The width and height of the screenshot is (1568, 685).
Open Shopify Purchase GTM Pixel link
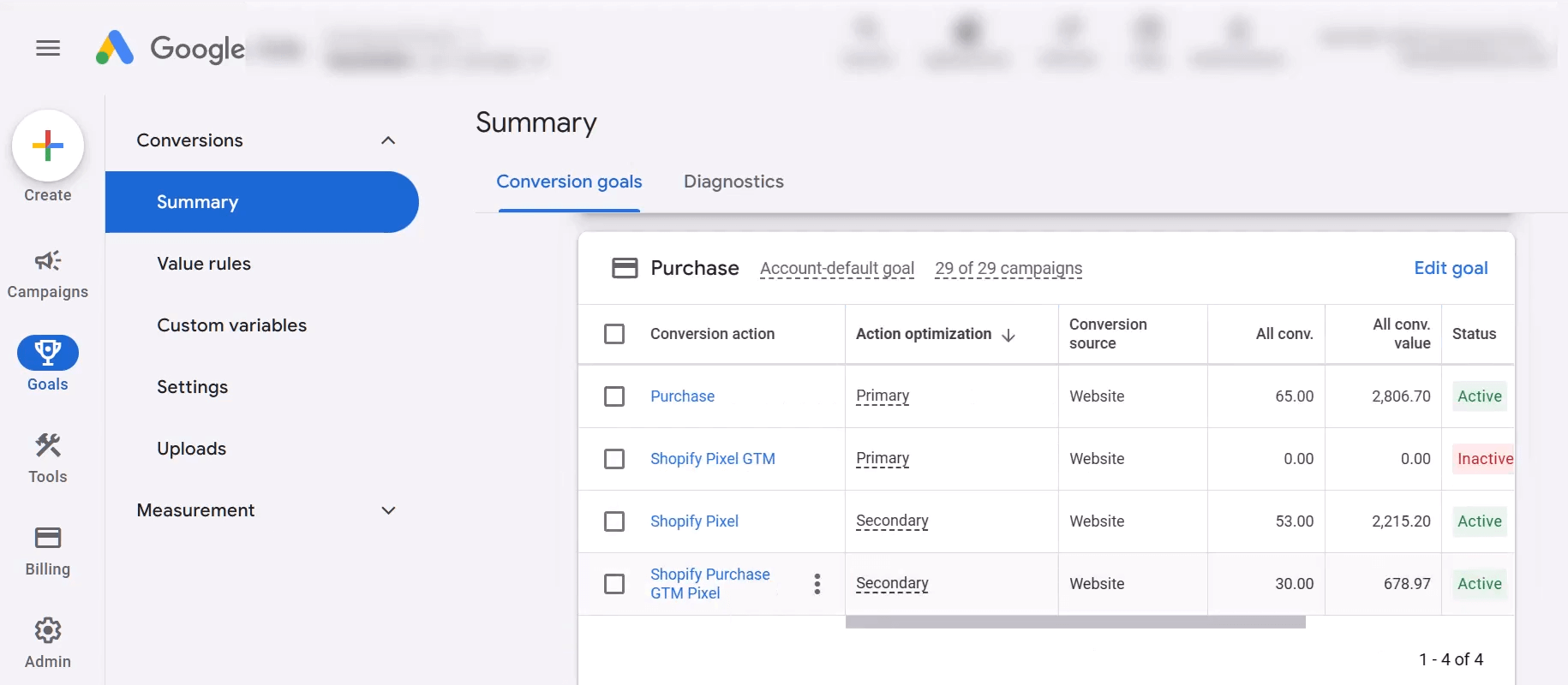(x=709, y=584)
